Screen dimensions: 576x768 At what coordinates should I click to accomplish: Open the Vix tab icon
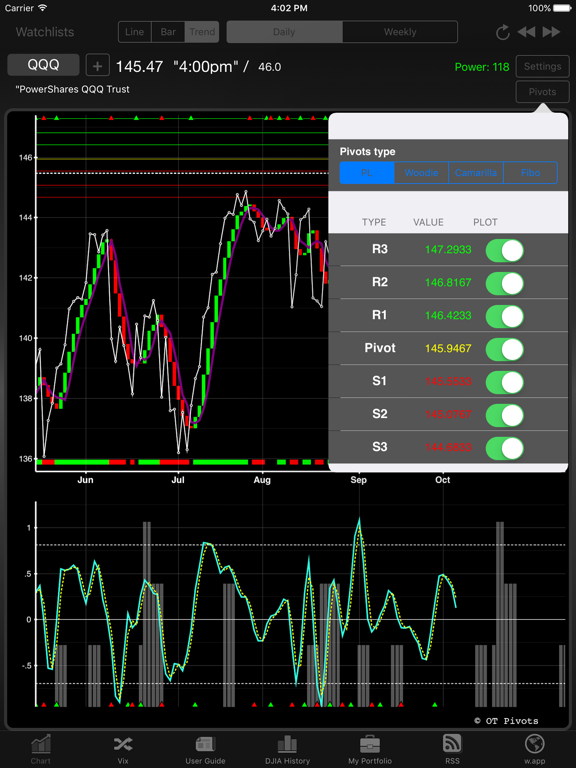122,744
